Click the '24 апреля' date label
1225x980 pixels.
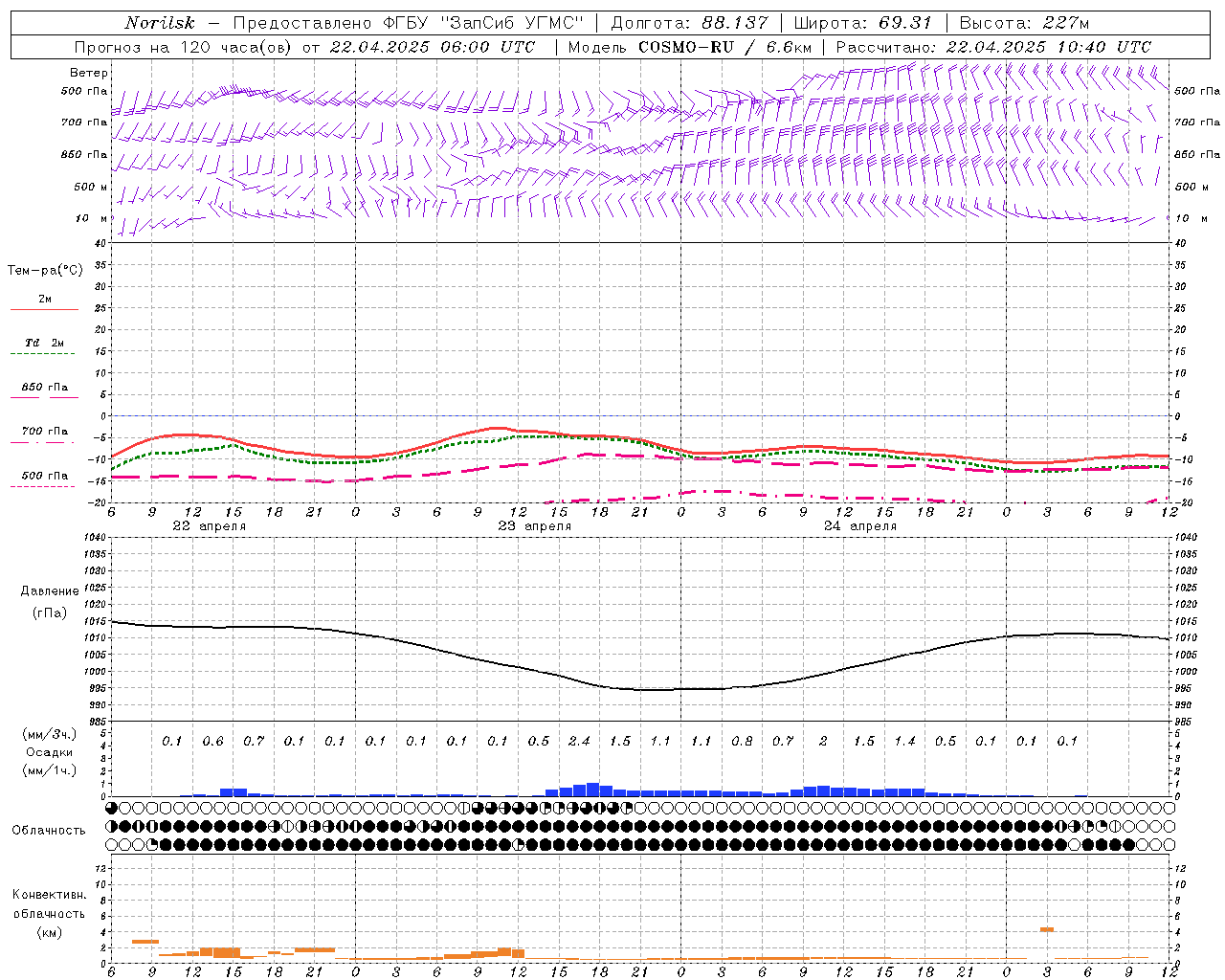860,526
